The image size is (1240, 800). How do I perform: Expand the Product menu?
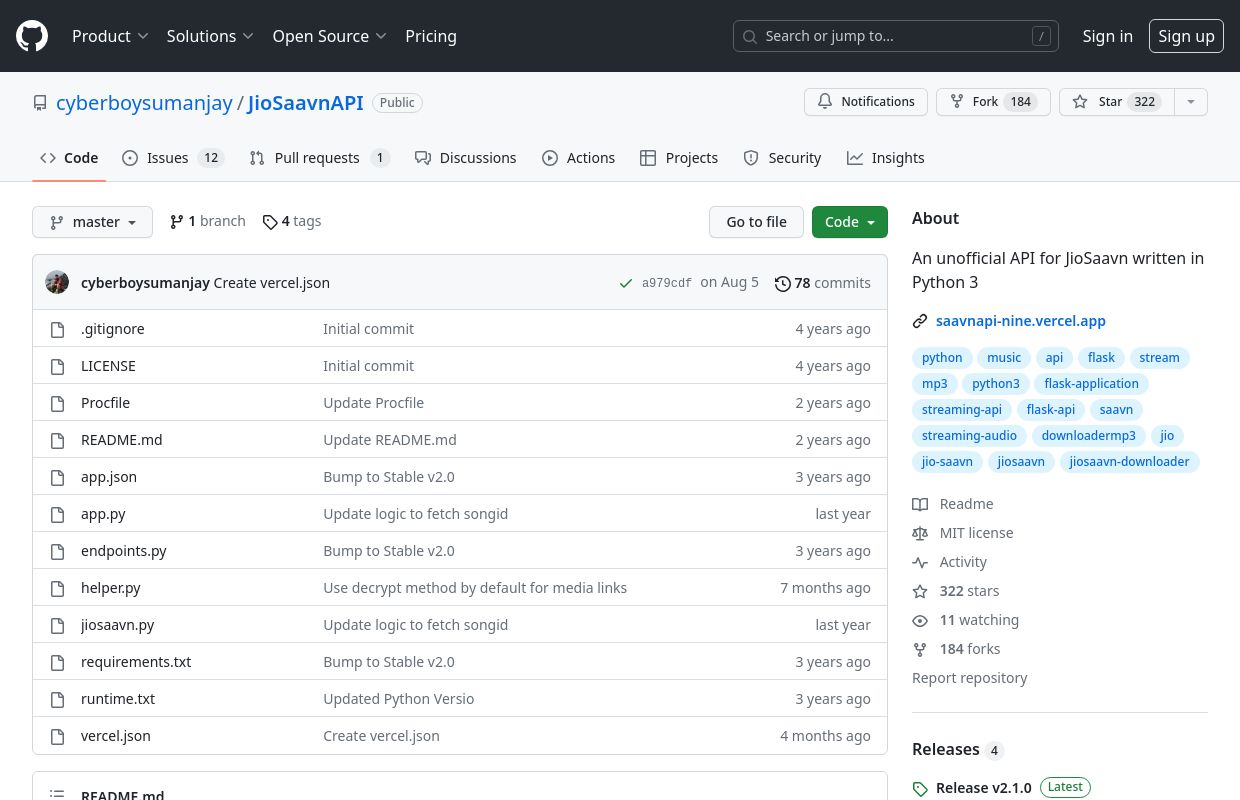[x=110, y=36]
